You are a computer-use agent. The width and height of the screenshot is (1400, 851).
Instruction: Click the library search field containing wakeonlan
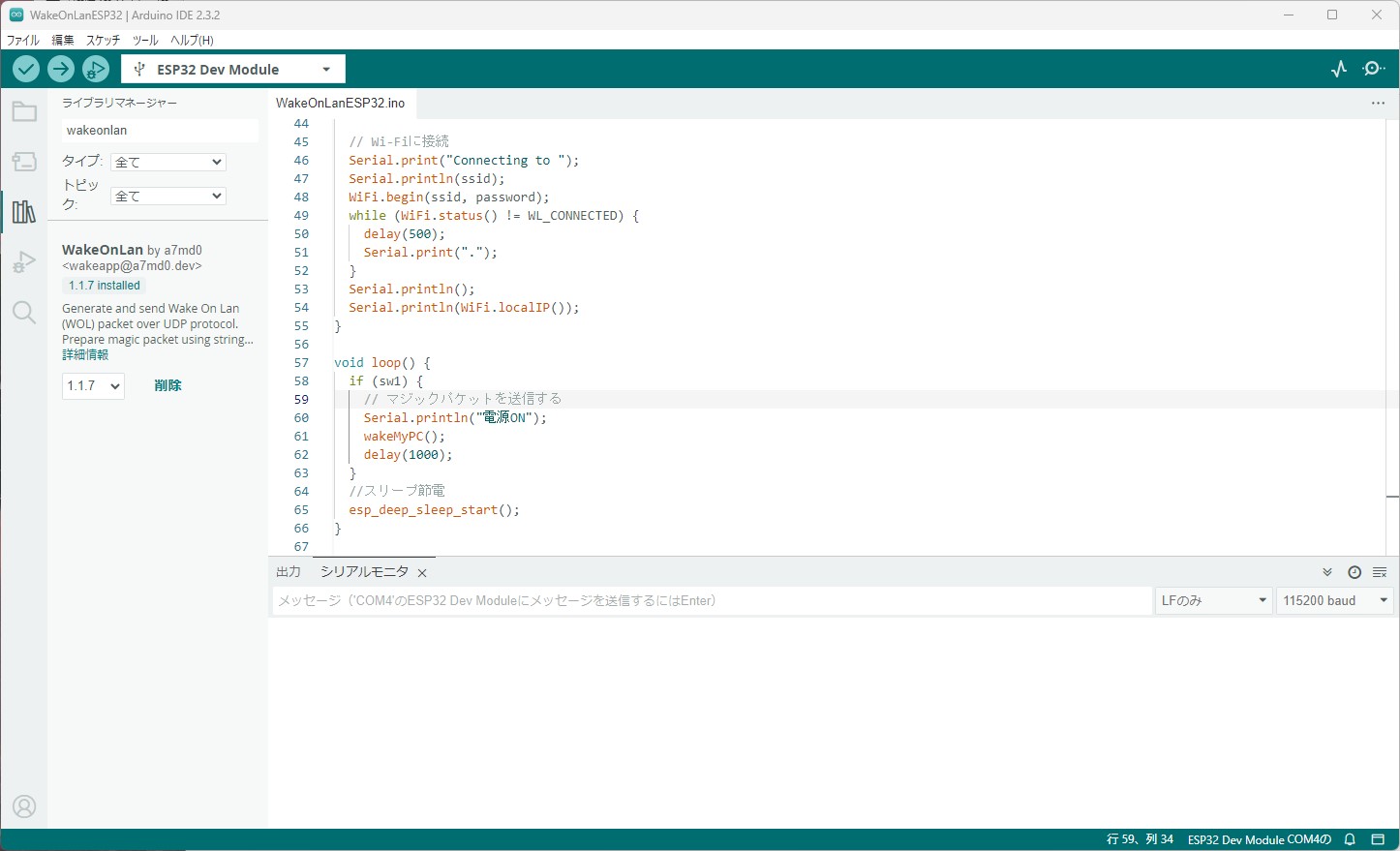pos(160,130)
